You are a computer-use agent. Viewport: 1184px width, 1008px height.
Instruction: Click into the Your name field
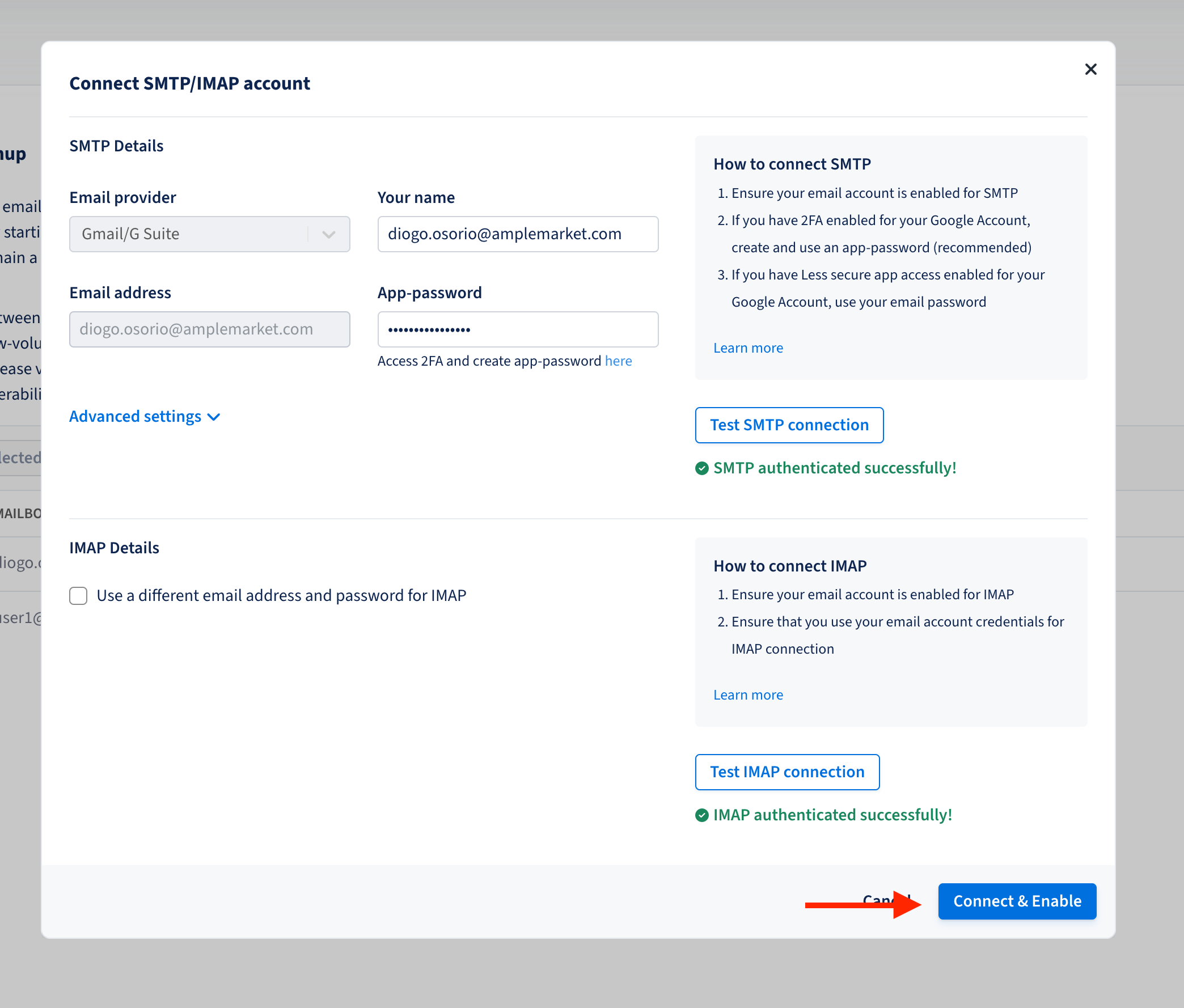coord(517,234)
